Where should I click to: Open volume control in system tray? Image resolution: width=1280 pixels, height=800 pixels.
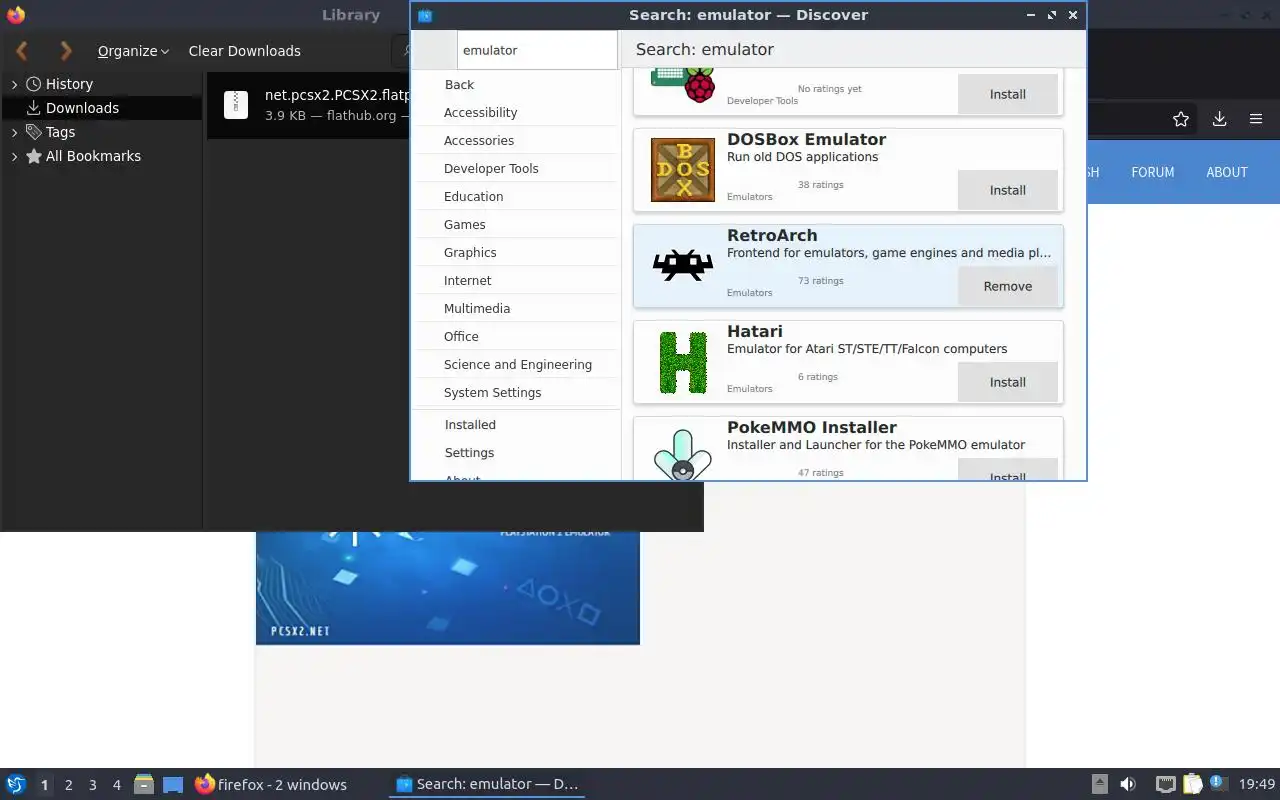[1128, 785]
